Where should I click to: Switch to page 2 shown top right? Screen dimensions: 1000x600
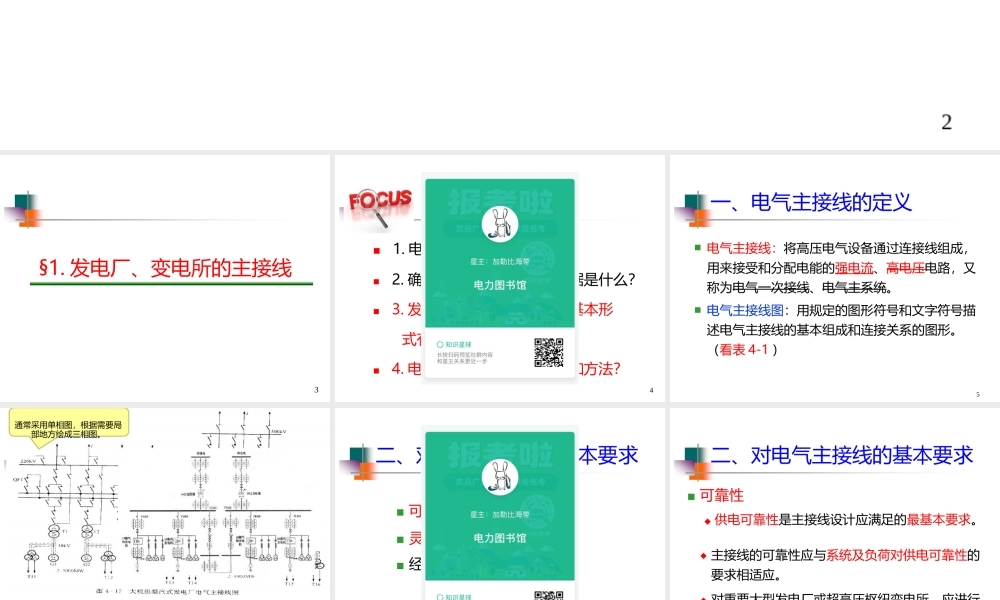click(947, 121)
